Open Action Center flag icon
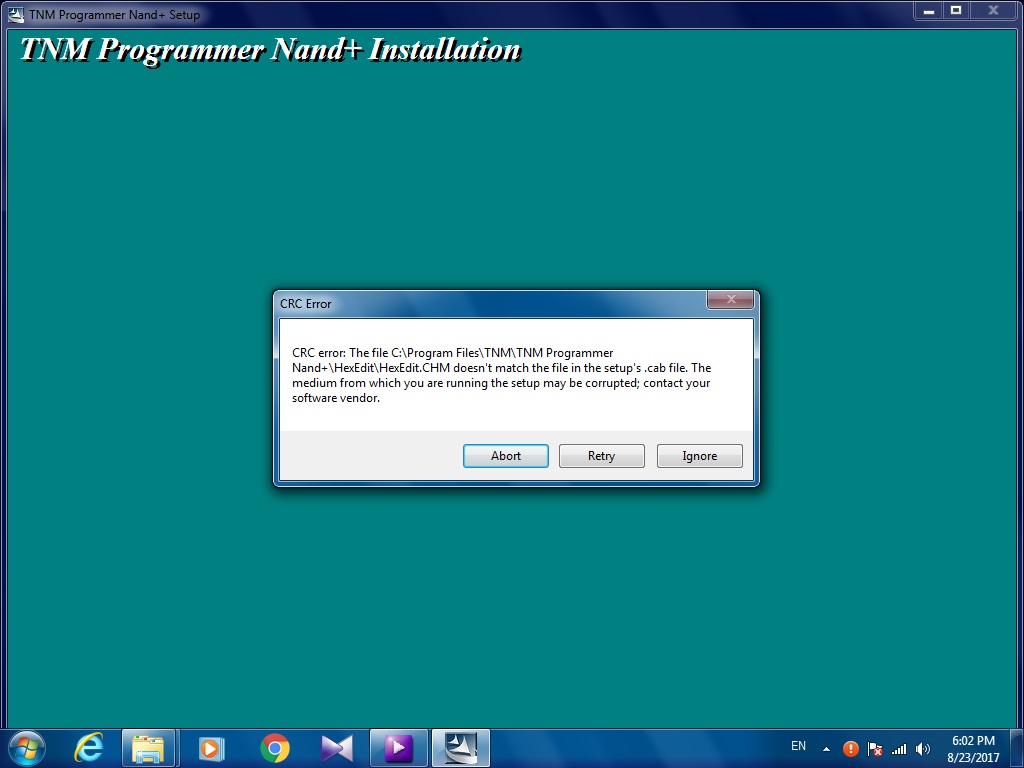The height and width of the screenshot is (768, 1024). pos(874,748)
